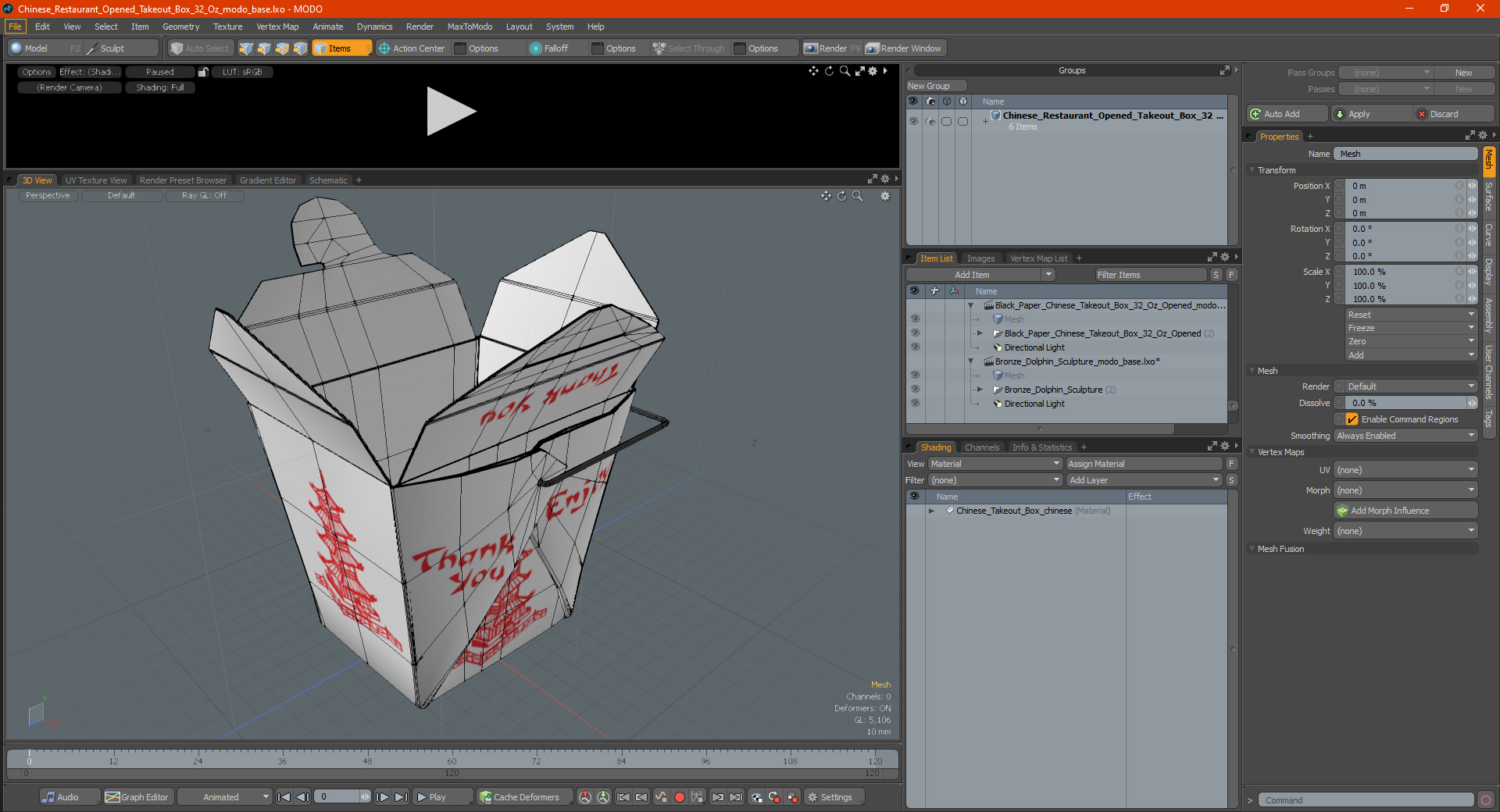Switch to Channels tab
1500x812 pixels.
981,447
